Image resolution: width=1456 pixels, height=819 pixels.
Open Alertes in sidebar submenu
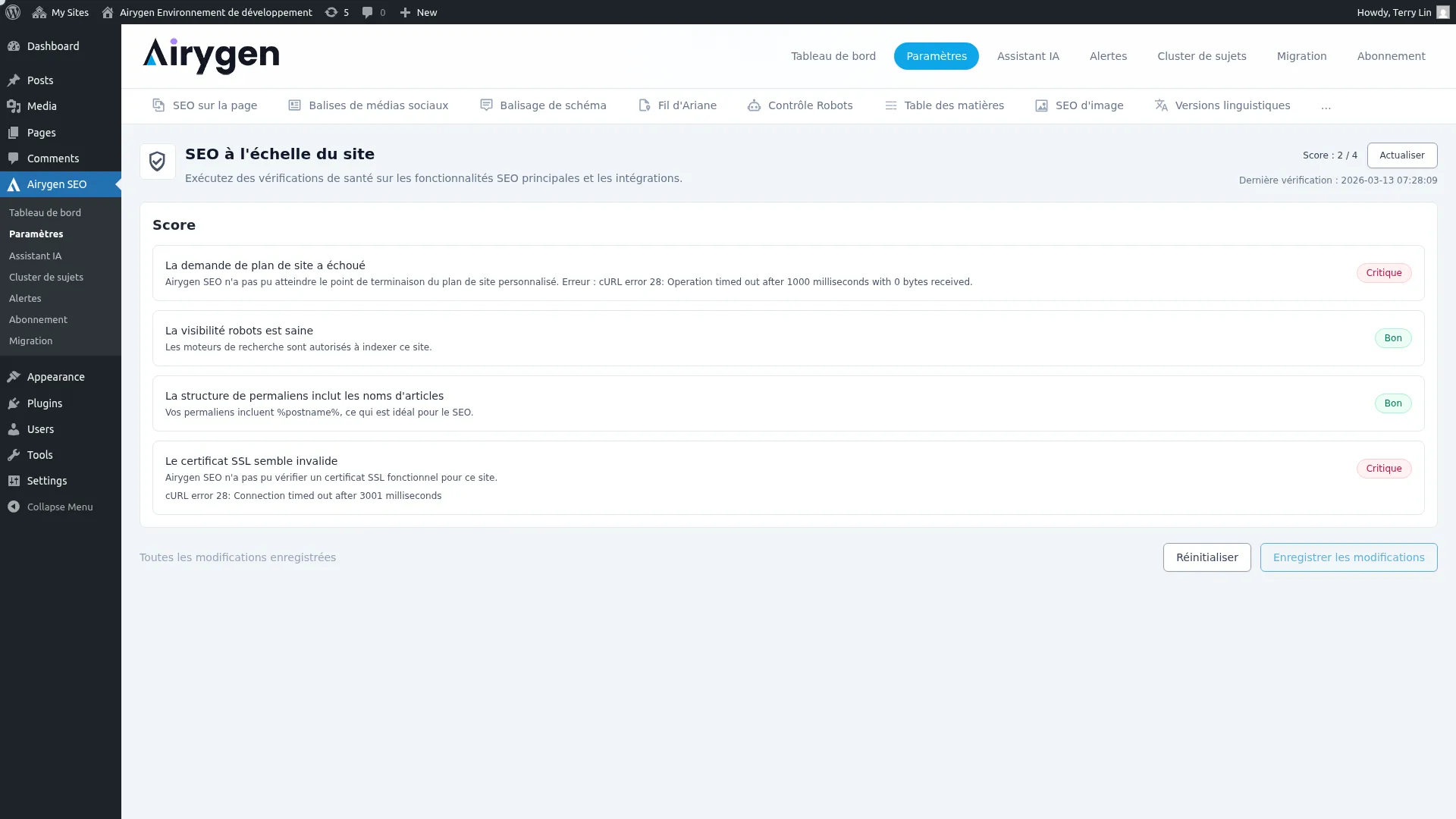pyautogui.click(x=25, y=299)
